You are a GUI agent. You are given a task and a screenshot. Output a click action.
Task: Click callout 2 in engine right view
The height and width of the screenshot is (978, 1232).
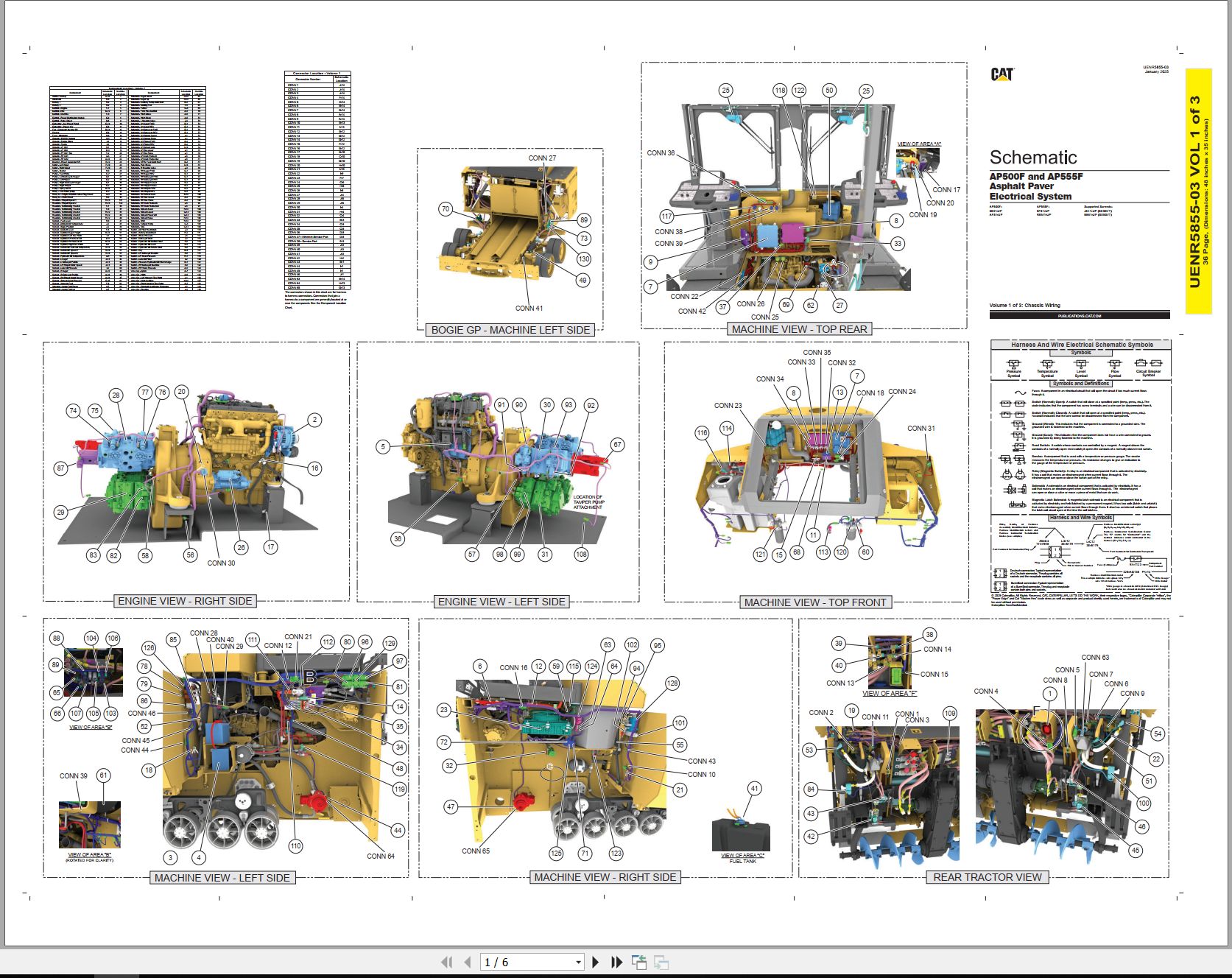point(314,420)
